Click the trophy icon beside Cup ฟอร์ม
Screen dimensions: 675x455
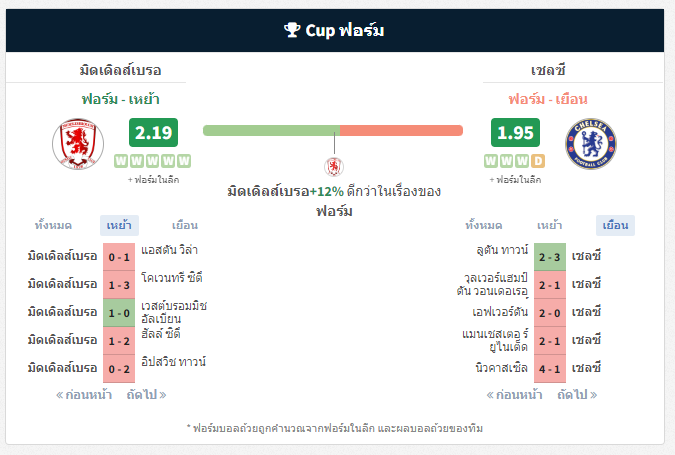[292, 30]
